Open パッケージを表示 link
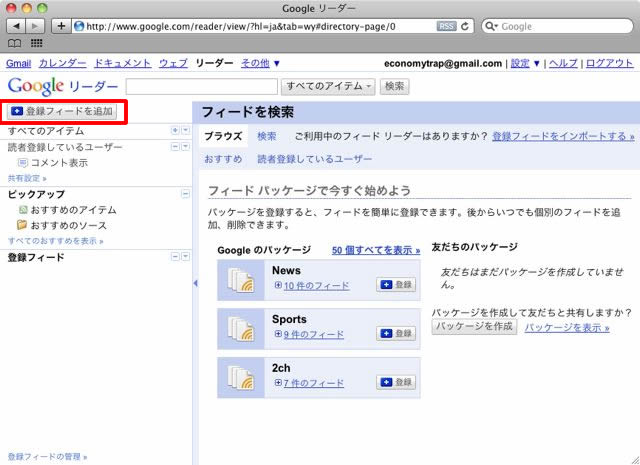The width and height of the screenshot is (640, 465). click(567, 328)
